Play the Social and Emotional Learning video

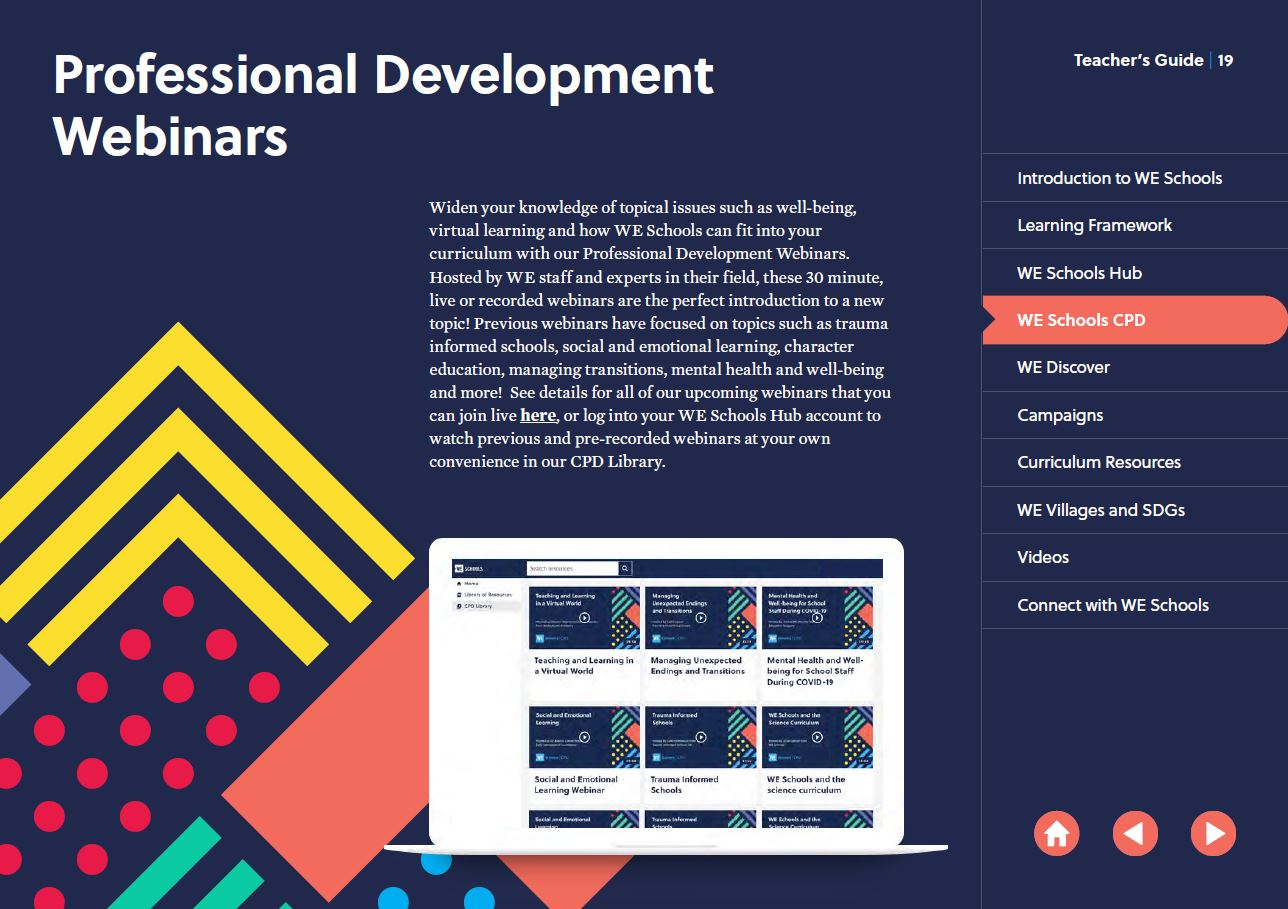585,737
